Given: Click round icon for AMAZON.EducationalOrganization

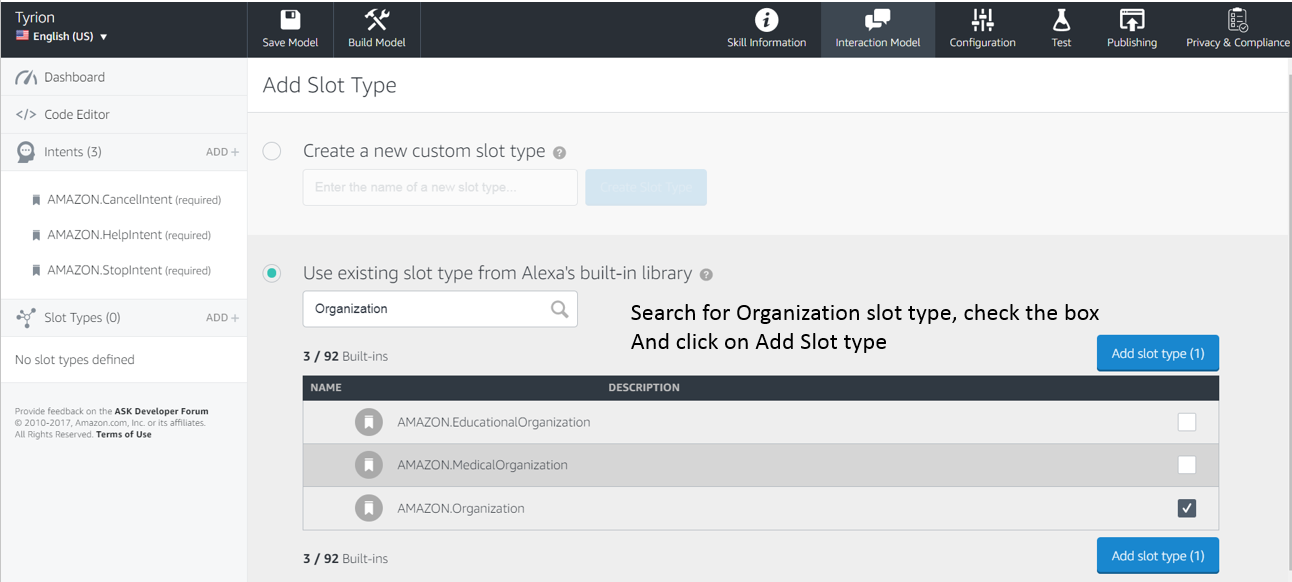Looking at the screenshot, I should pyautogui.click(x=369, y=422).
